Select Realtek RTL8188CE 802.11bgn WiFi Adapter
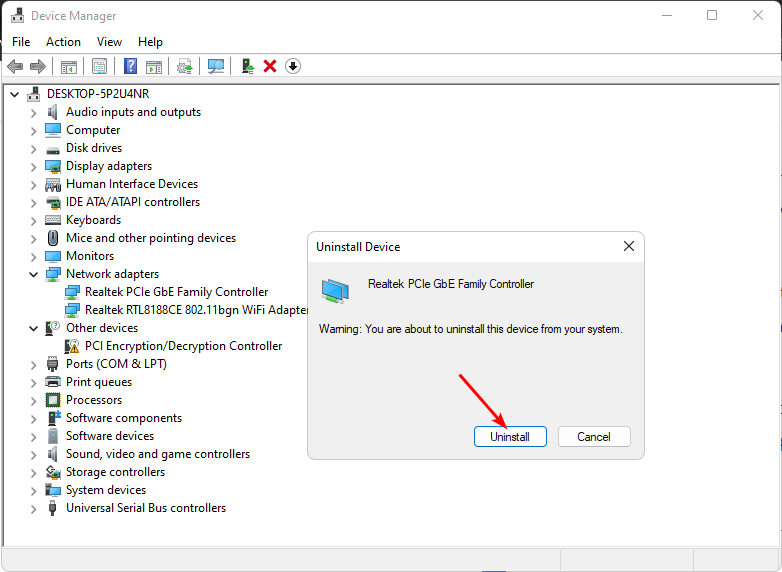The image size is (782, 572). click(x=196, y=310)
